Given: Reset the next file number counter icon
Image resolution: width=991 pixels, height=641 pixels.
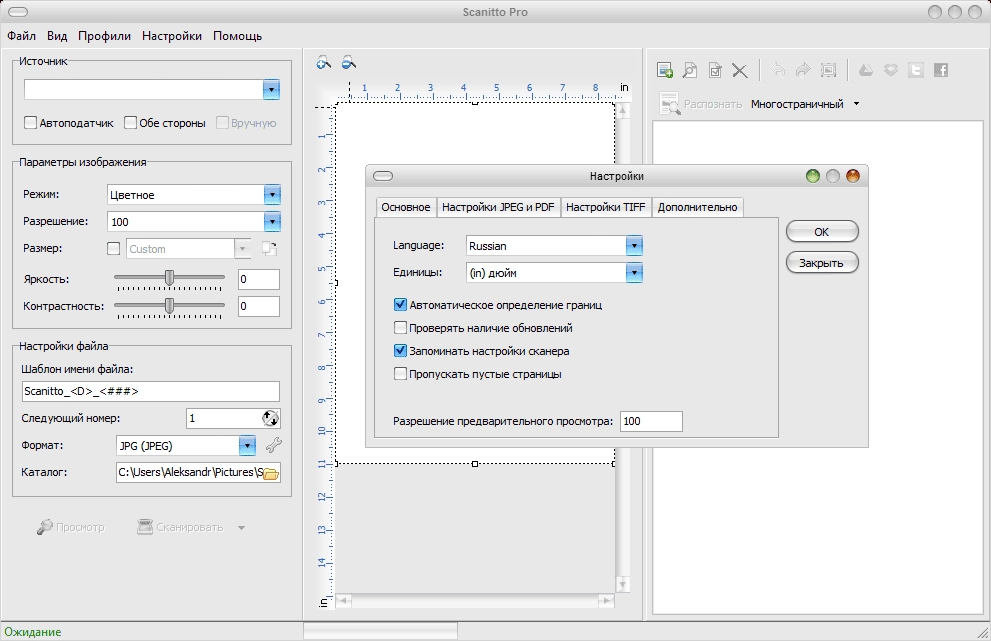Looking at the screenshot, I should coord(270,418).
